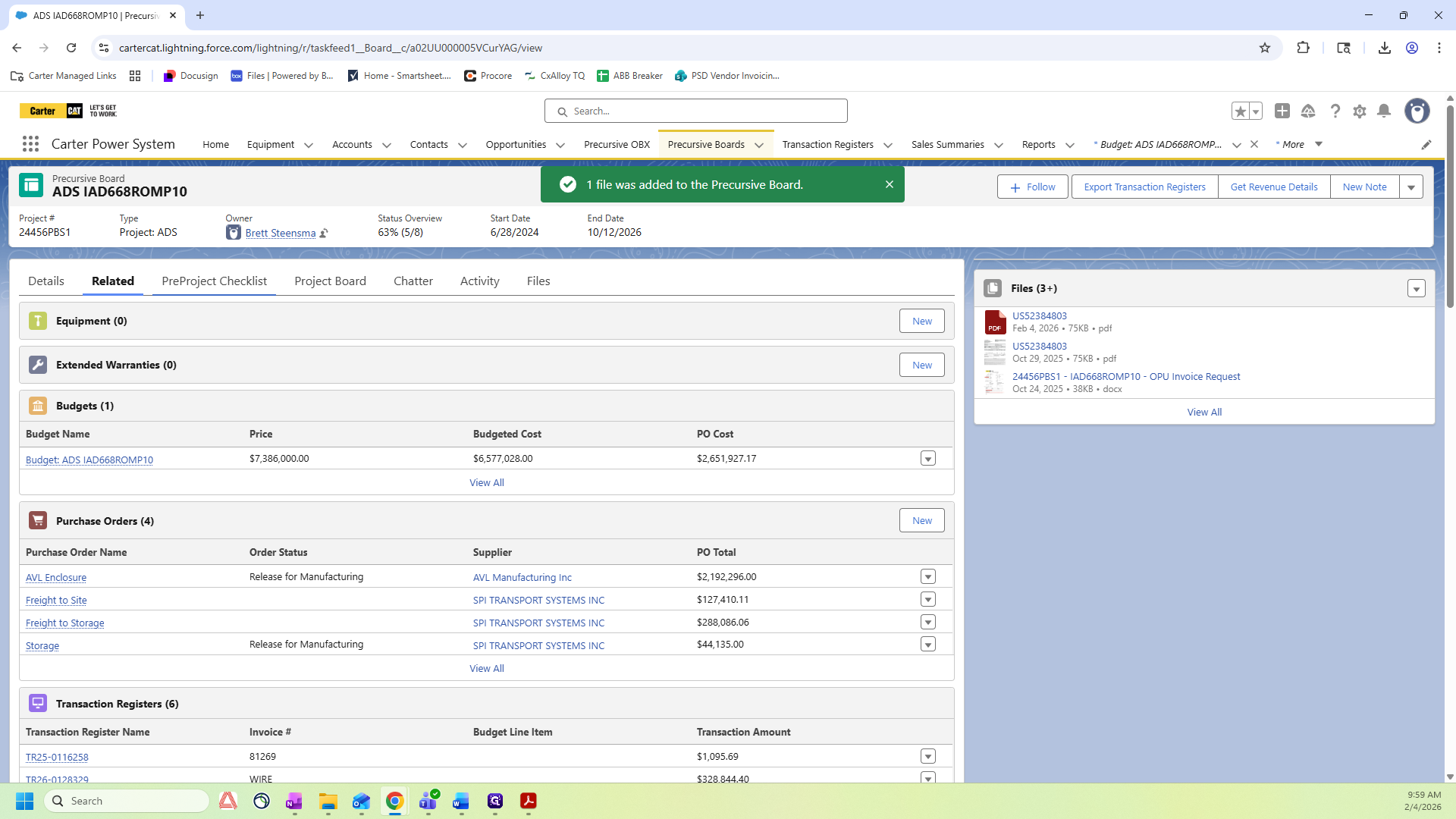Open the AVL Manufacturing Inc supplier link
1456x819 pixels.
tap(522, 578)
